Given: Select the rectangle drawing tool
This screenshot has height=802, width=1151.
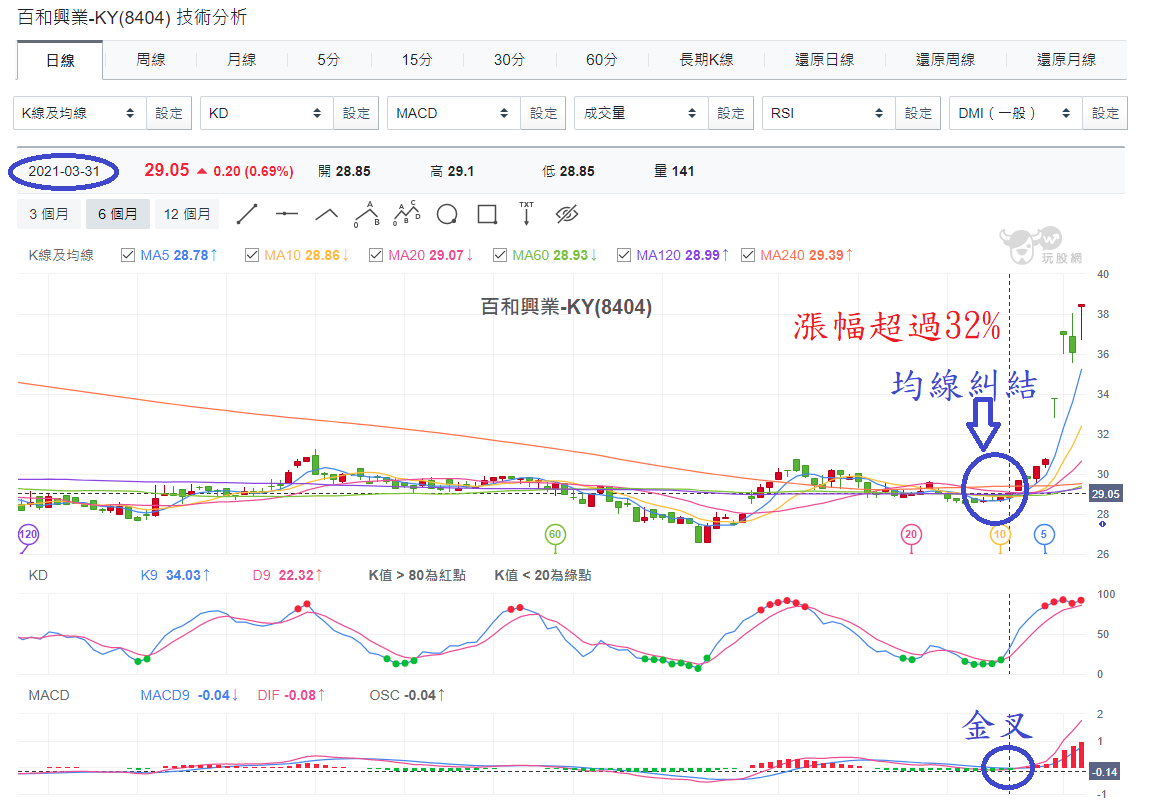Looking at the screenshot, I should pos(487,214).
